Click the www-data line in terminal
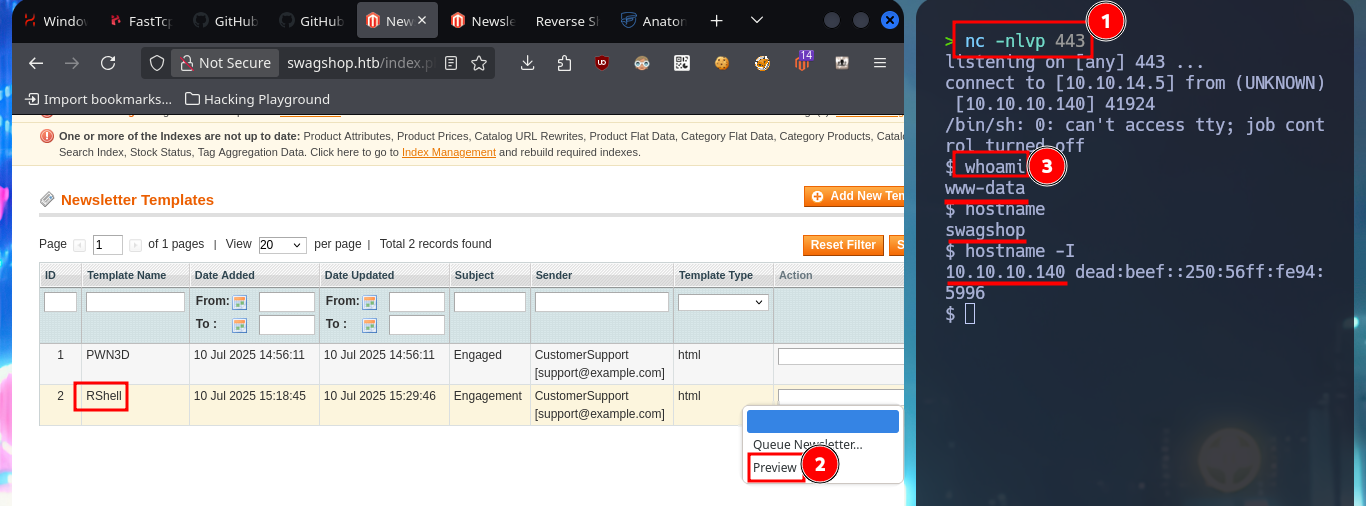Image resolution: width=1366 pixels, height=506 pixels. pos(985,188)
